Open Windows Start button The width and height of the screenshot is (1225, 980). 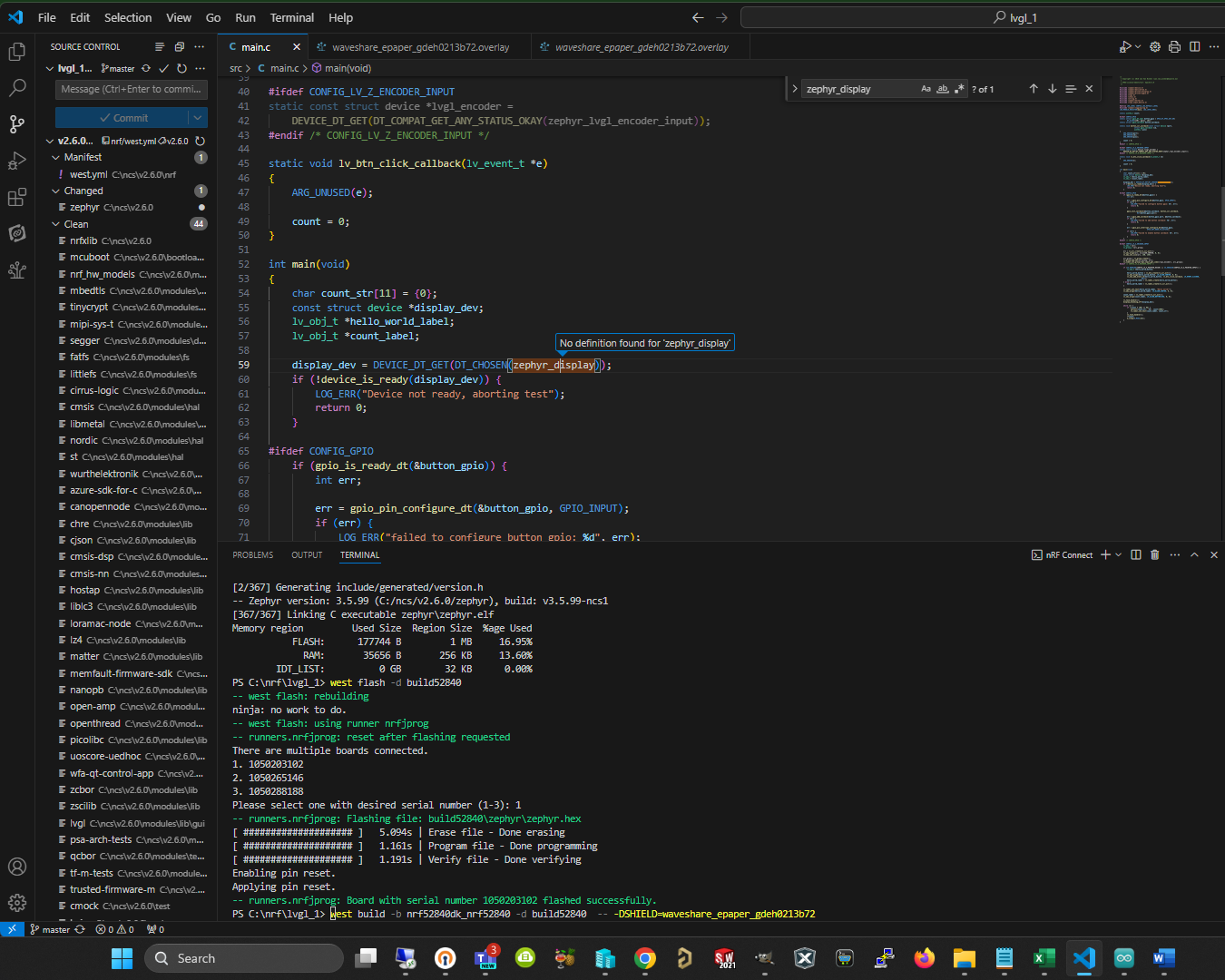[122, 958]
